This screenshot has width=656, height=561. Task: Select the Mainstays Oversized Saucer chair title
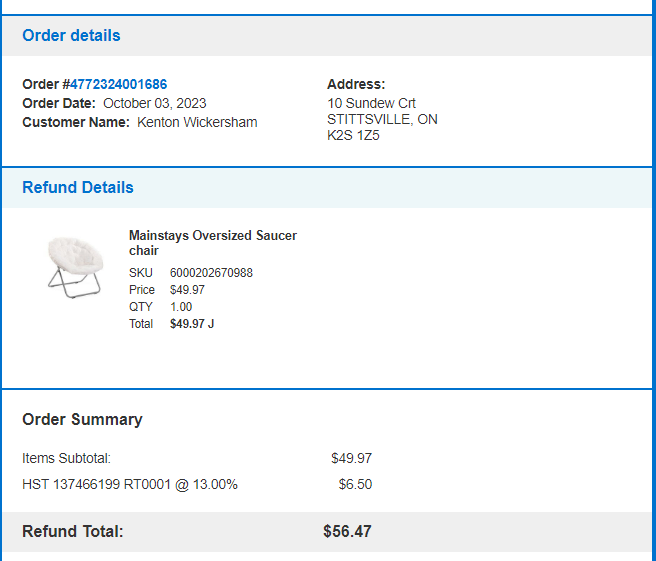(213, 243)
